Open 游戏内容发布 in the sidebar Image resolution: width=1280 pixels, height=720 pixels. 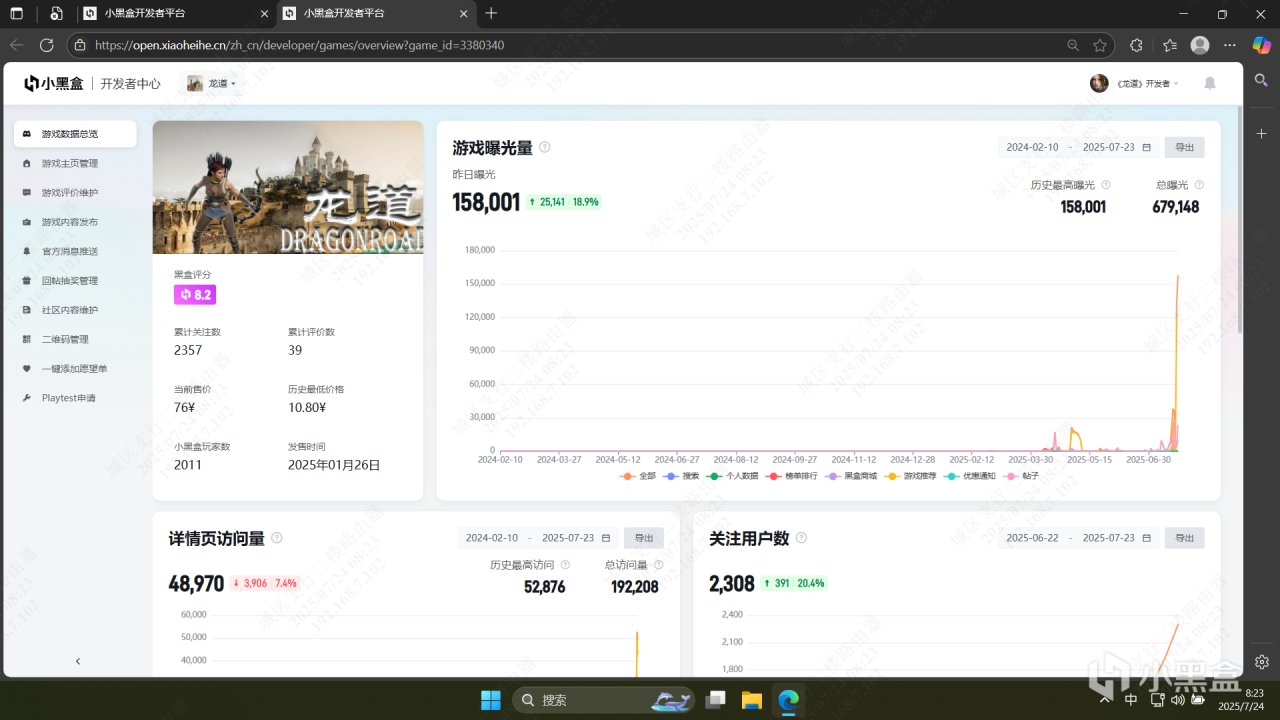point(76,222)
